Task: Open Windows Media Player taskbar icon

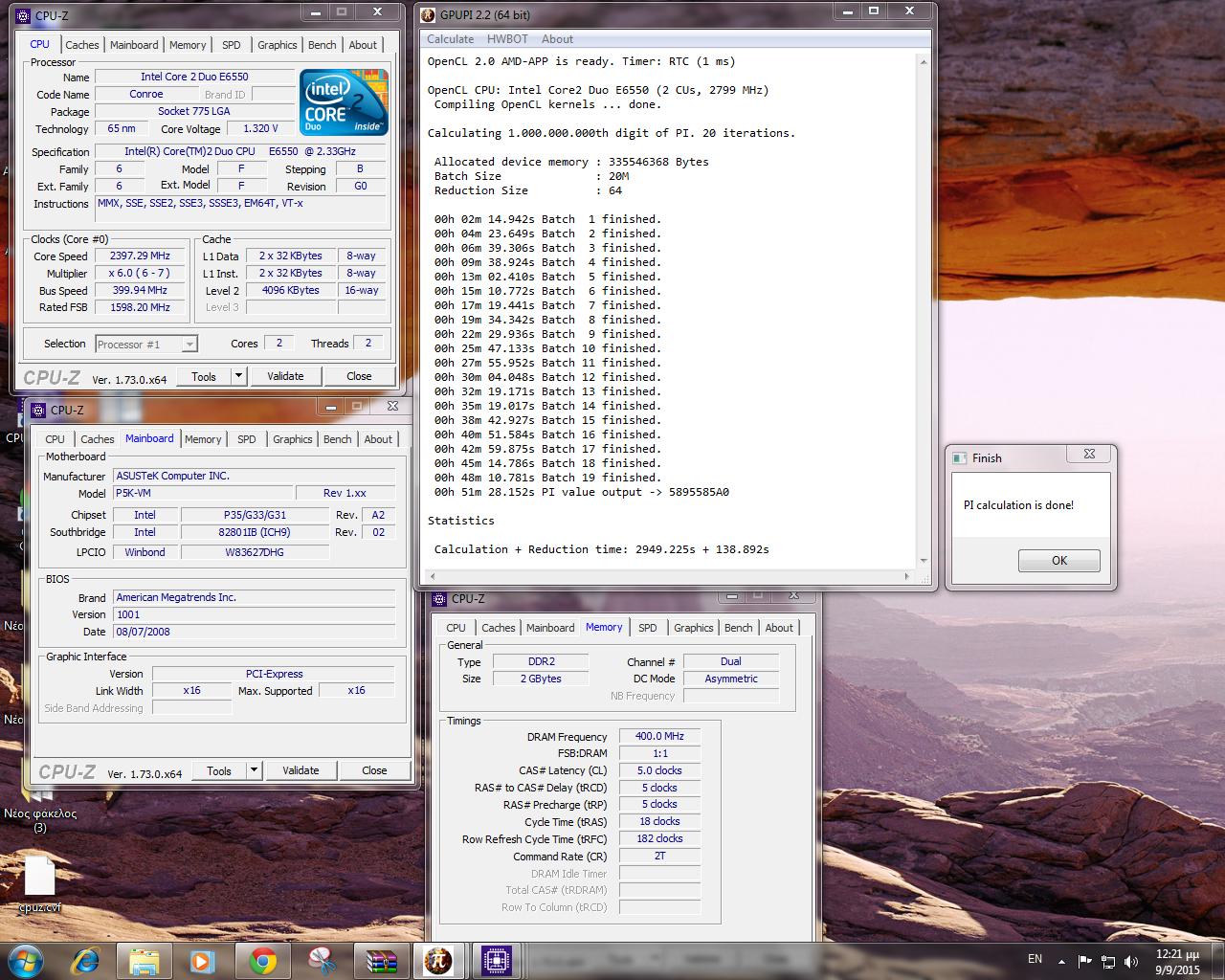Action: pyautogui.click(x=202, y=960)
